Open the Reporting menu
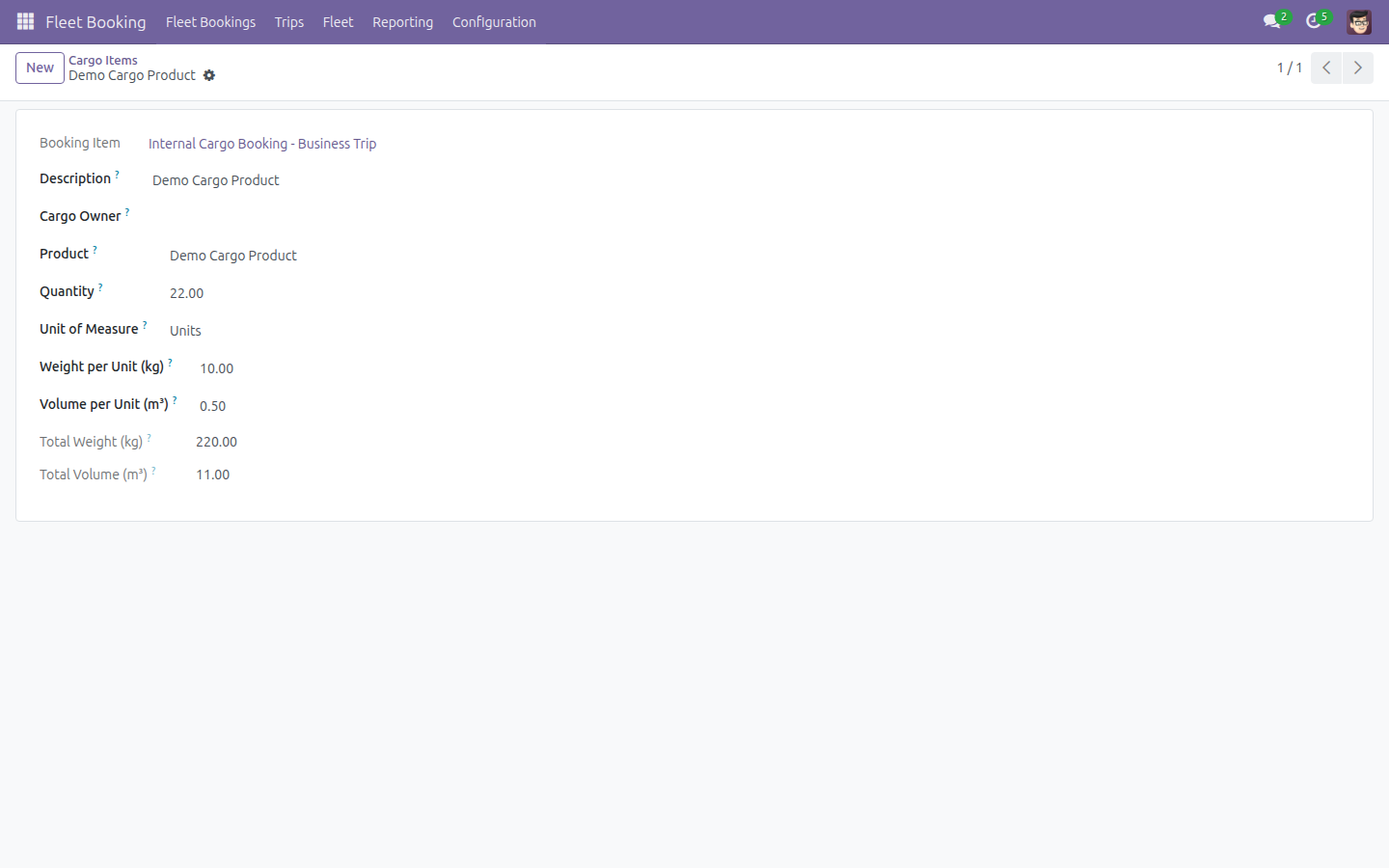 402,21
